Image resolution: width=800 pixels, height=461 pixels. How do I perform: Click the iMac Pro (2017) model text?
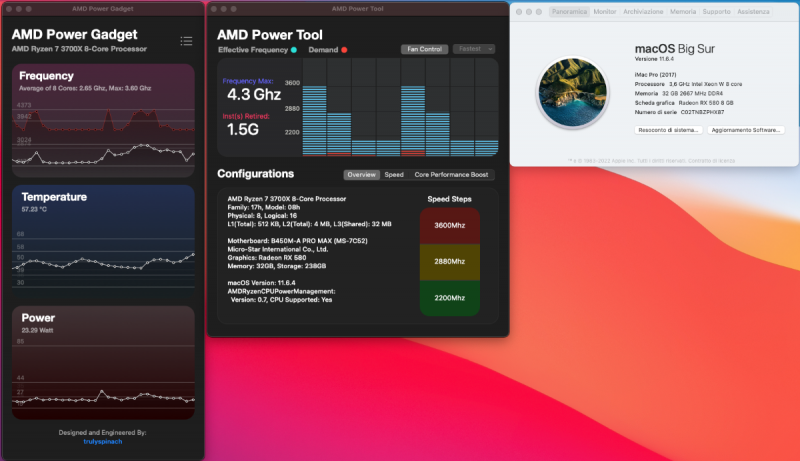tap(656, 75)
